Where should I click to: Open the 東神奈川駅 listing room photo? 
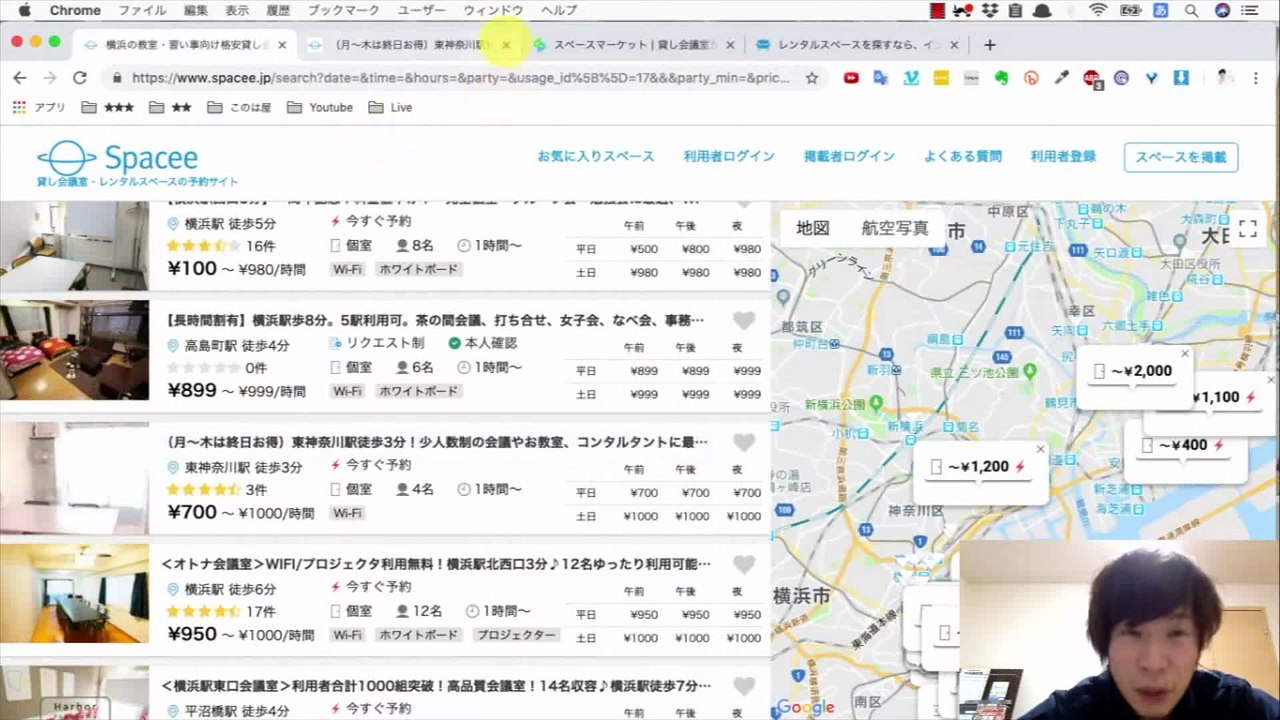coord(74,478)
